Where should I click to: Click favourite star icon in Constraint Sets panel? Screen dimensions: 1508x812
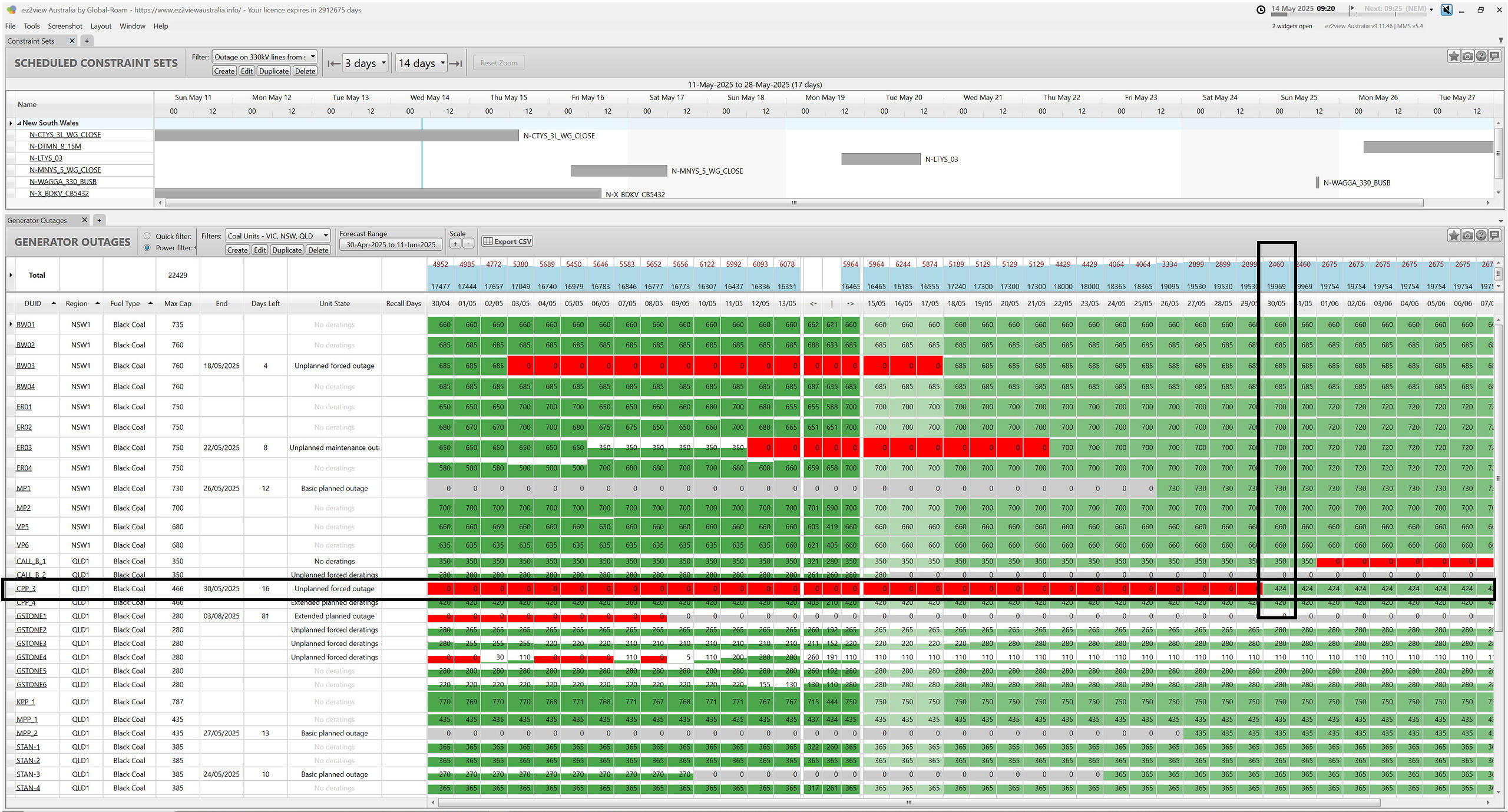1454,57
